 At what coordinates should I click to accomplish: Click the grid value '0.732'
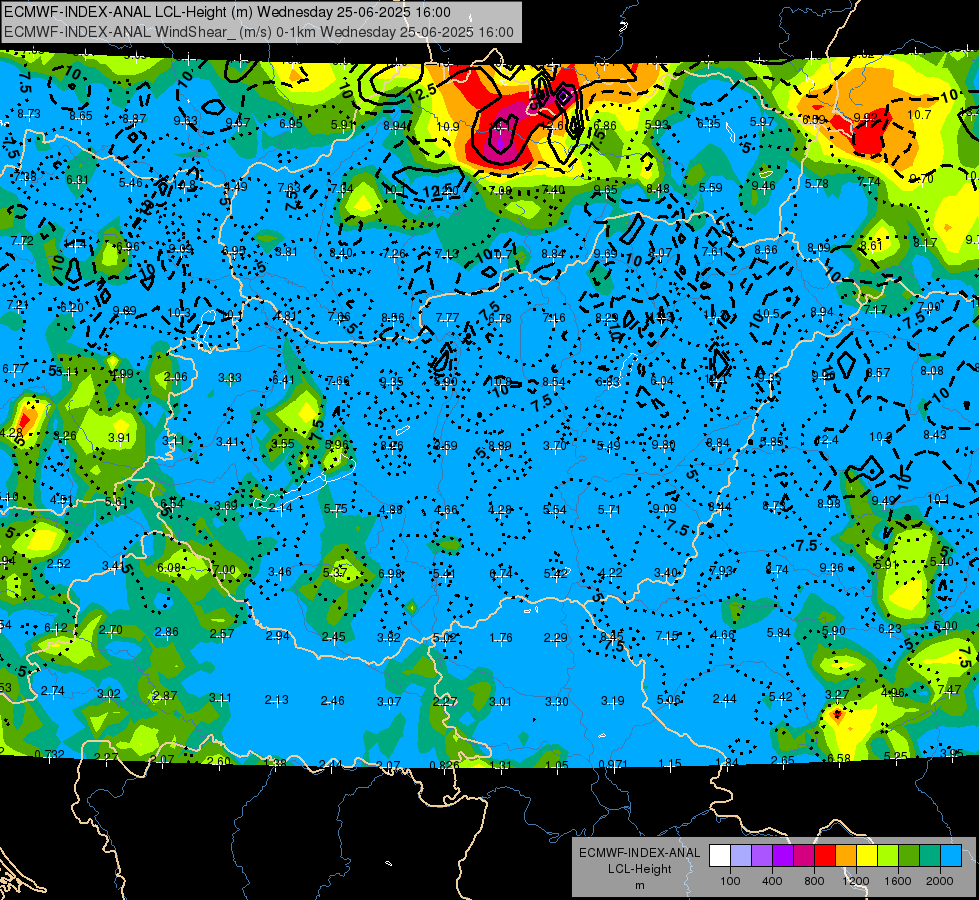coord(49,754)
